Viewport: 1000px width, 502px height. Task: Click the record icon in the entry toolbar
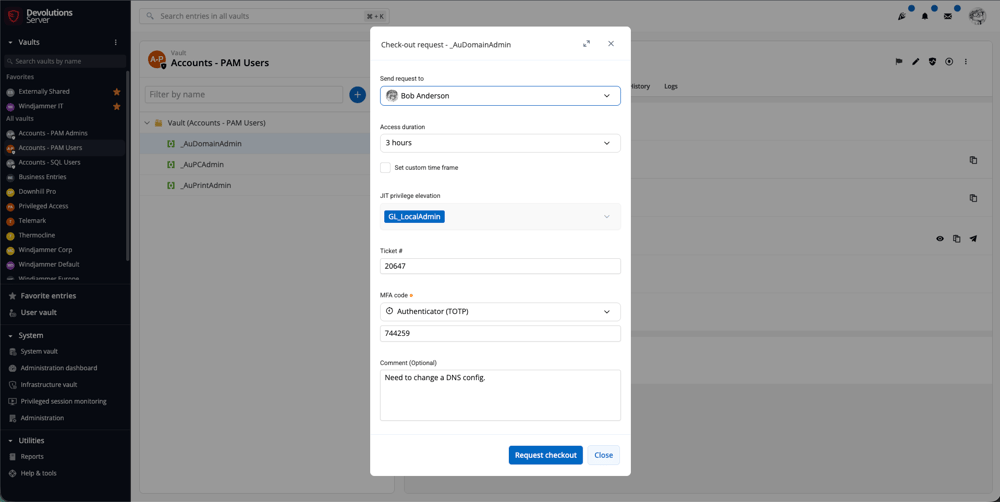coord(949,62)
